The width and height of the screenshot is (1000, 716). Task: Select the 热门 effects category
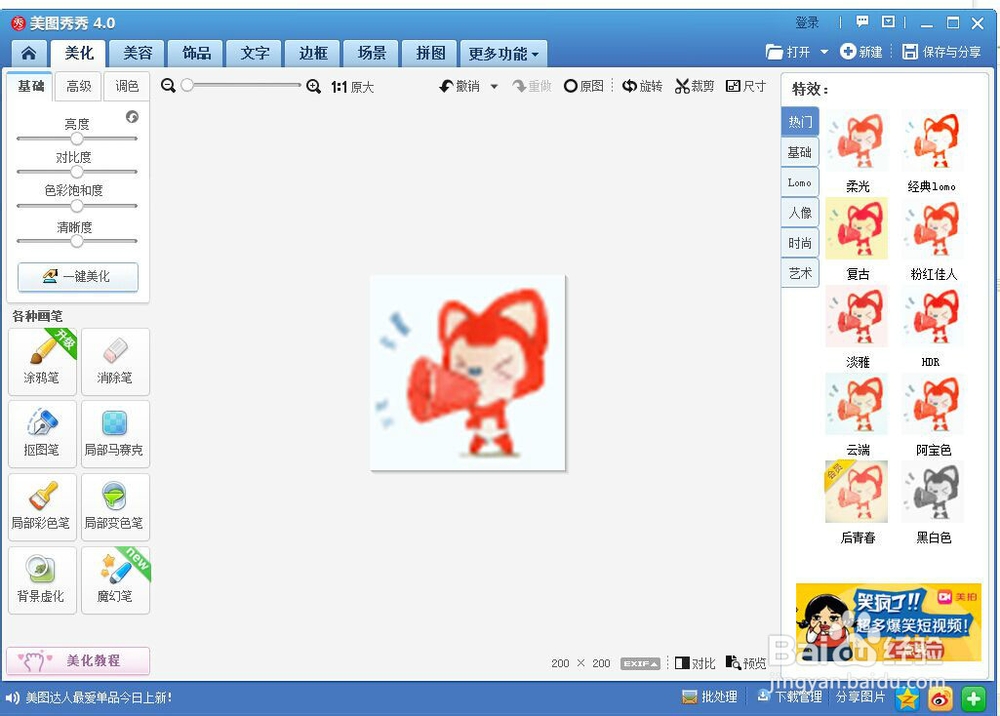800,121
